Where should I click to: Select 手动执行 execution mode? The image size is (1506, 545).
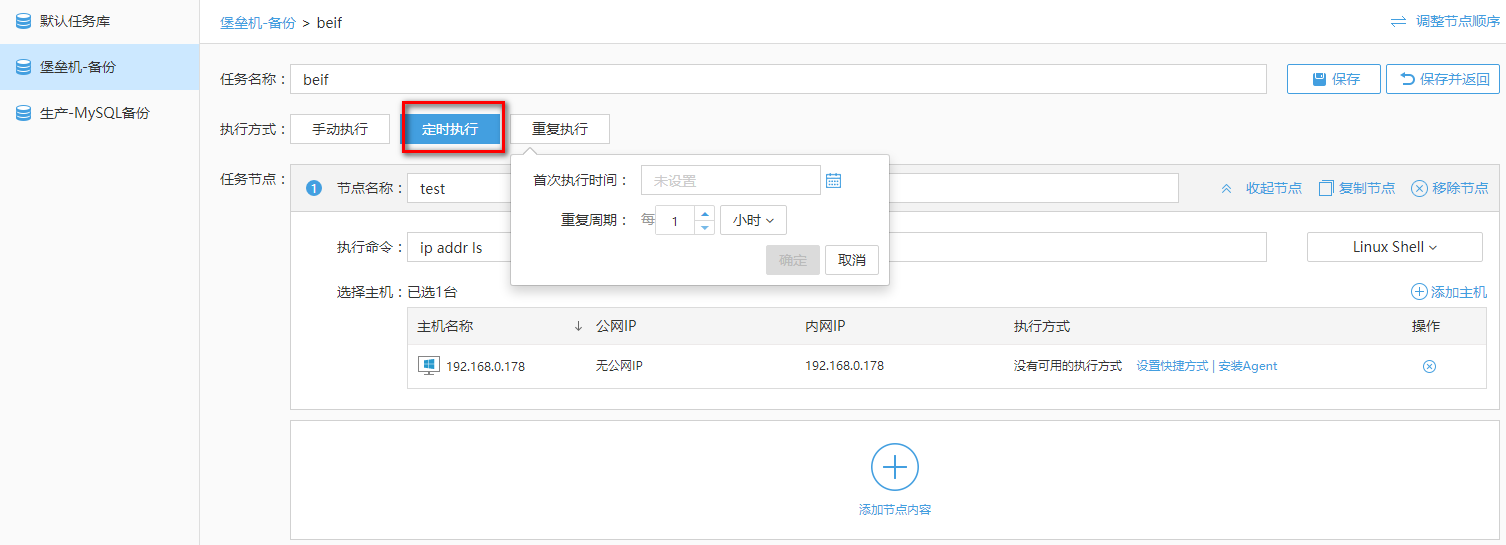click(339, 129)
